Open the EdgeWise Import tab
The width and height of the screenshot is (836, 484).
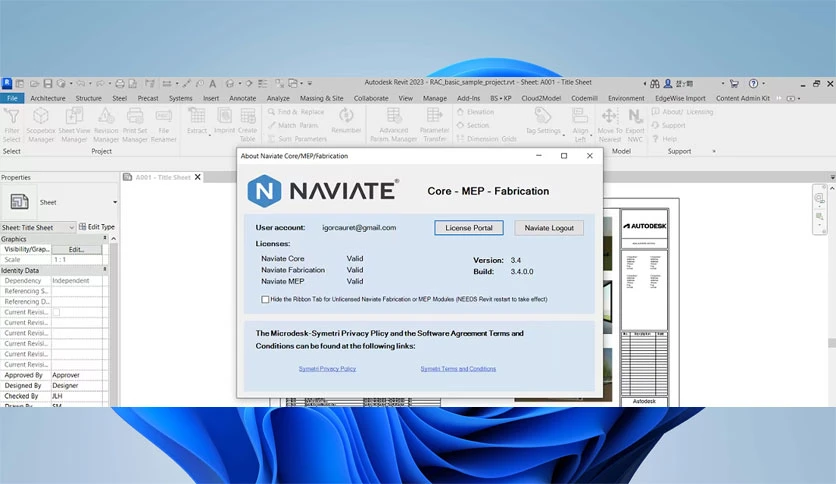[680, 98]
